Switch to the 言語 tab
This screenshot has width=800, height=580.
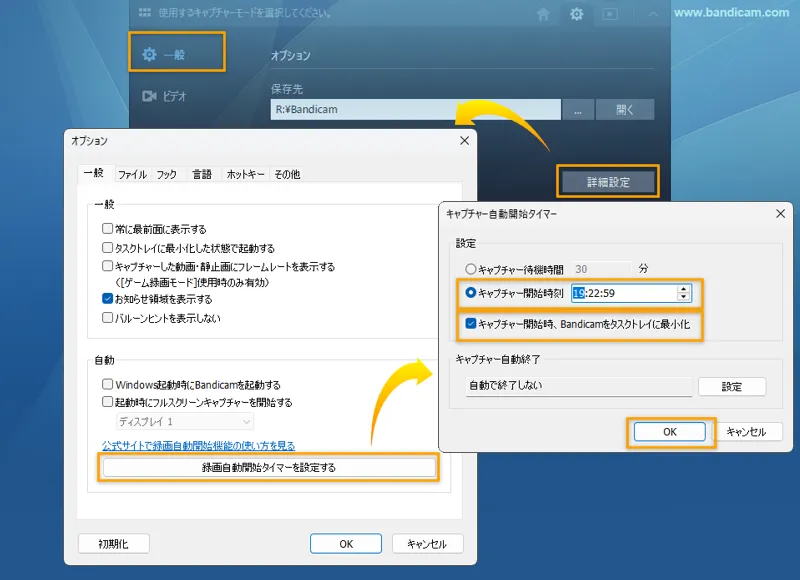(x=202, y=174)
